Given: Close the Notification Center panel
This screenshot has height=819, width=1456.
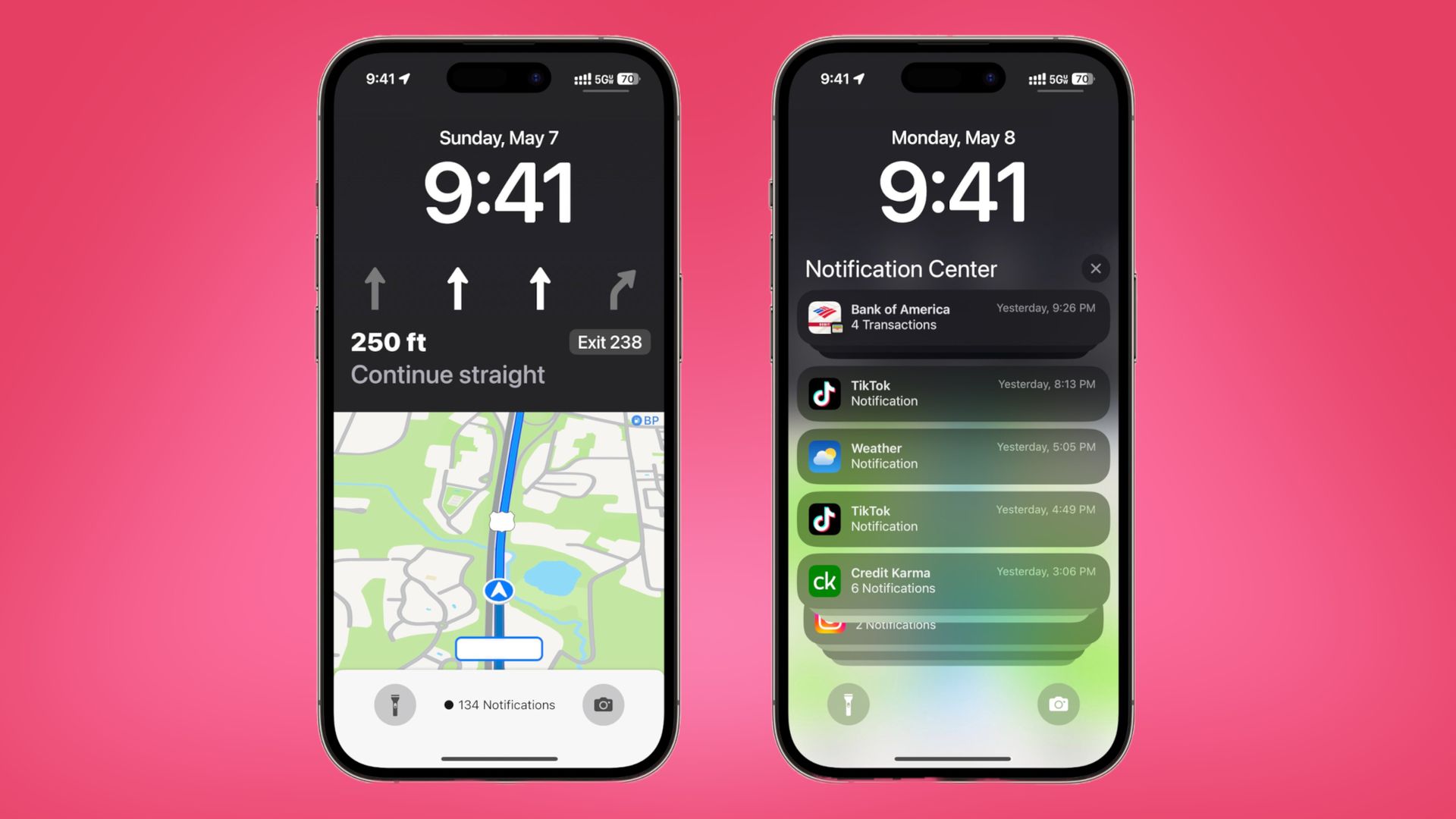Looking at the screenshot, I should (x=1095, y=268).
